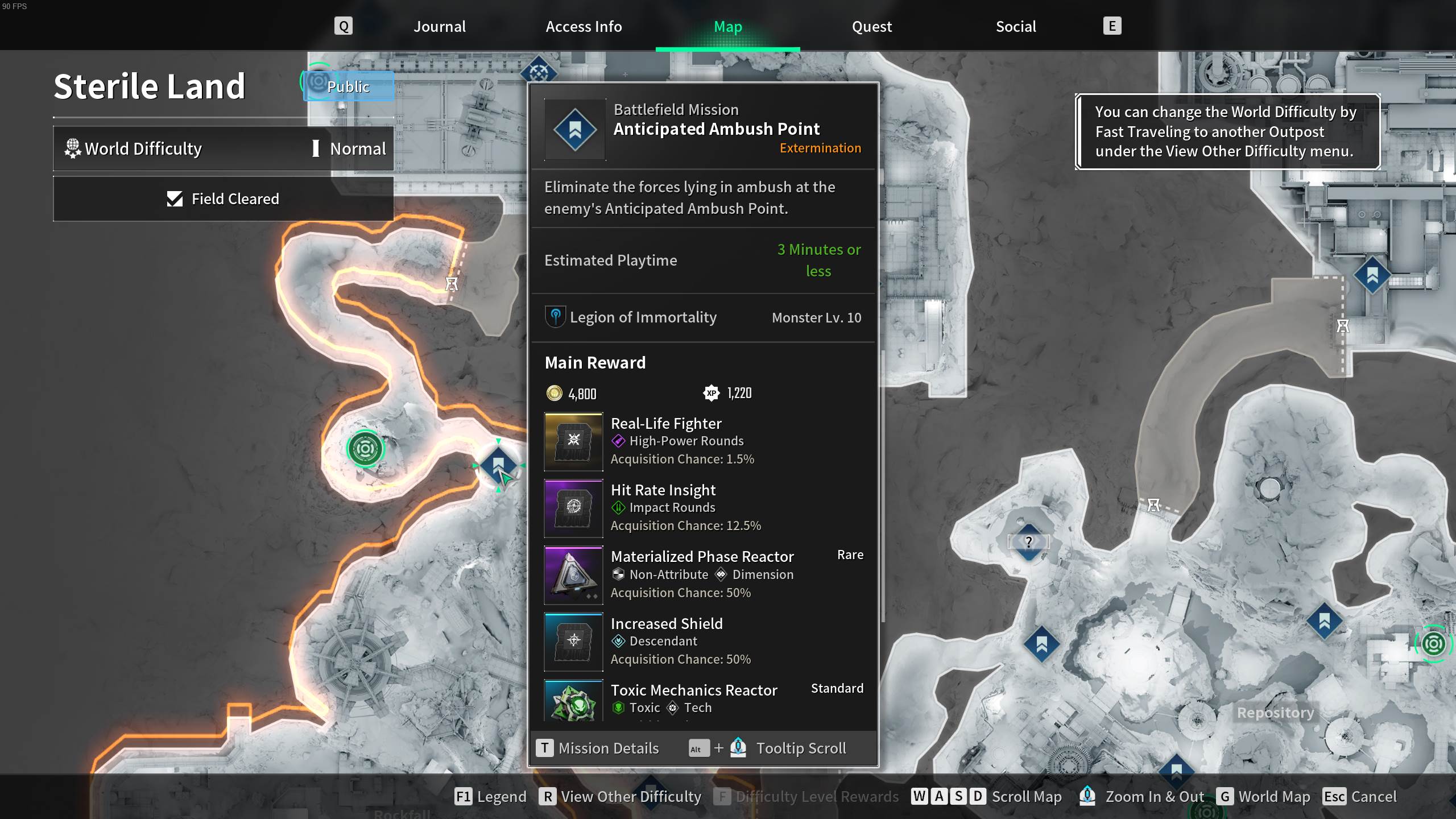Select the Real-Life Fighter module thumbnail

point(573,442)
